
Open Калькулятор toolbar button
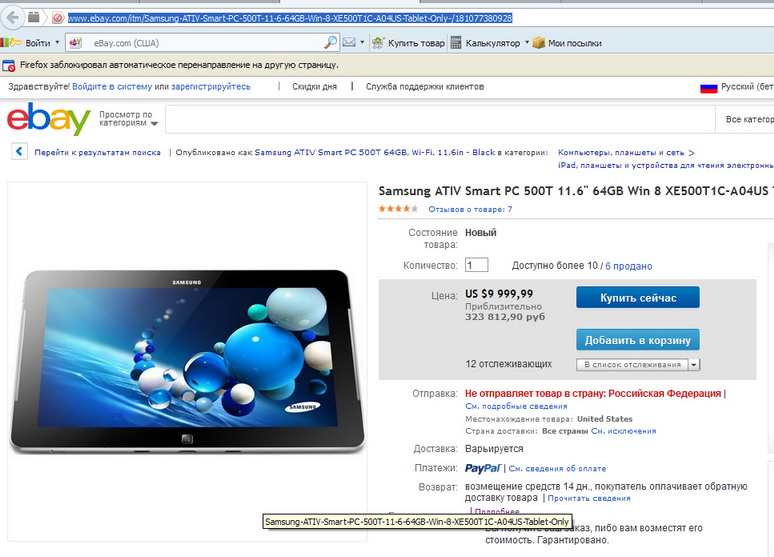coord(486,43)
